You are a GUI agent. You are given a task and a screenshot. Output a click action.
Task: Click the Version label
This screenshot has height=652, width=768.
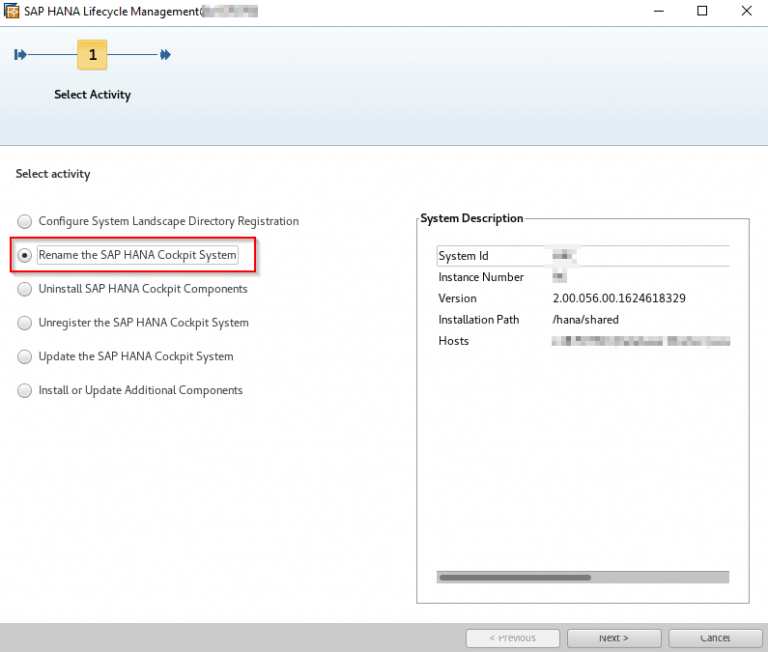[457, 298]
